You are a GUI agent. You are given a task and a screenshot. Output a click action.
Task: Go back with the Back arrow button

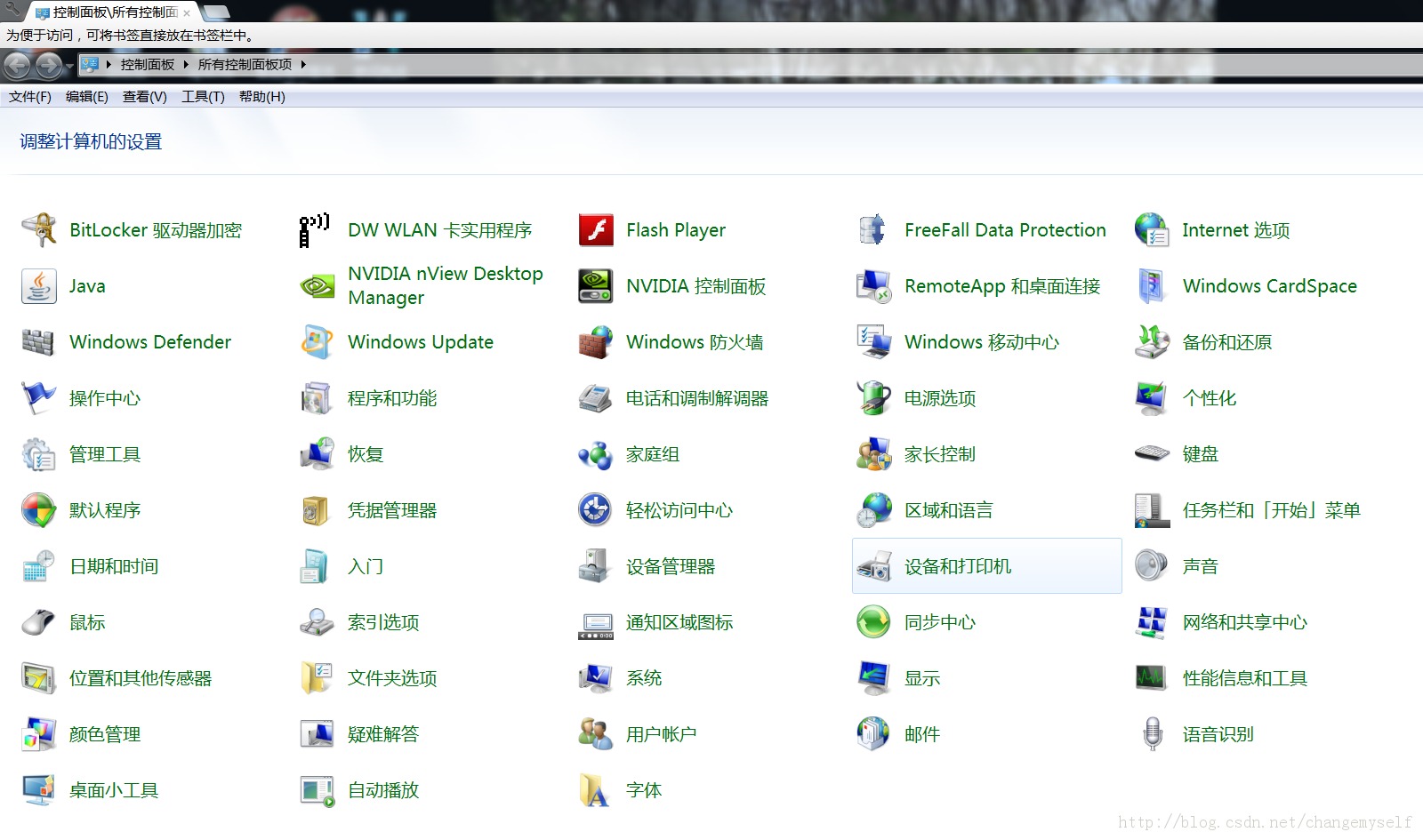17,65
